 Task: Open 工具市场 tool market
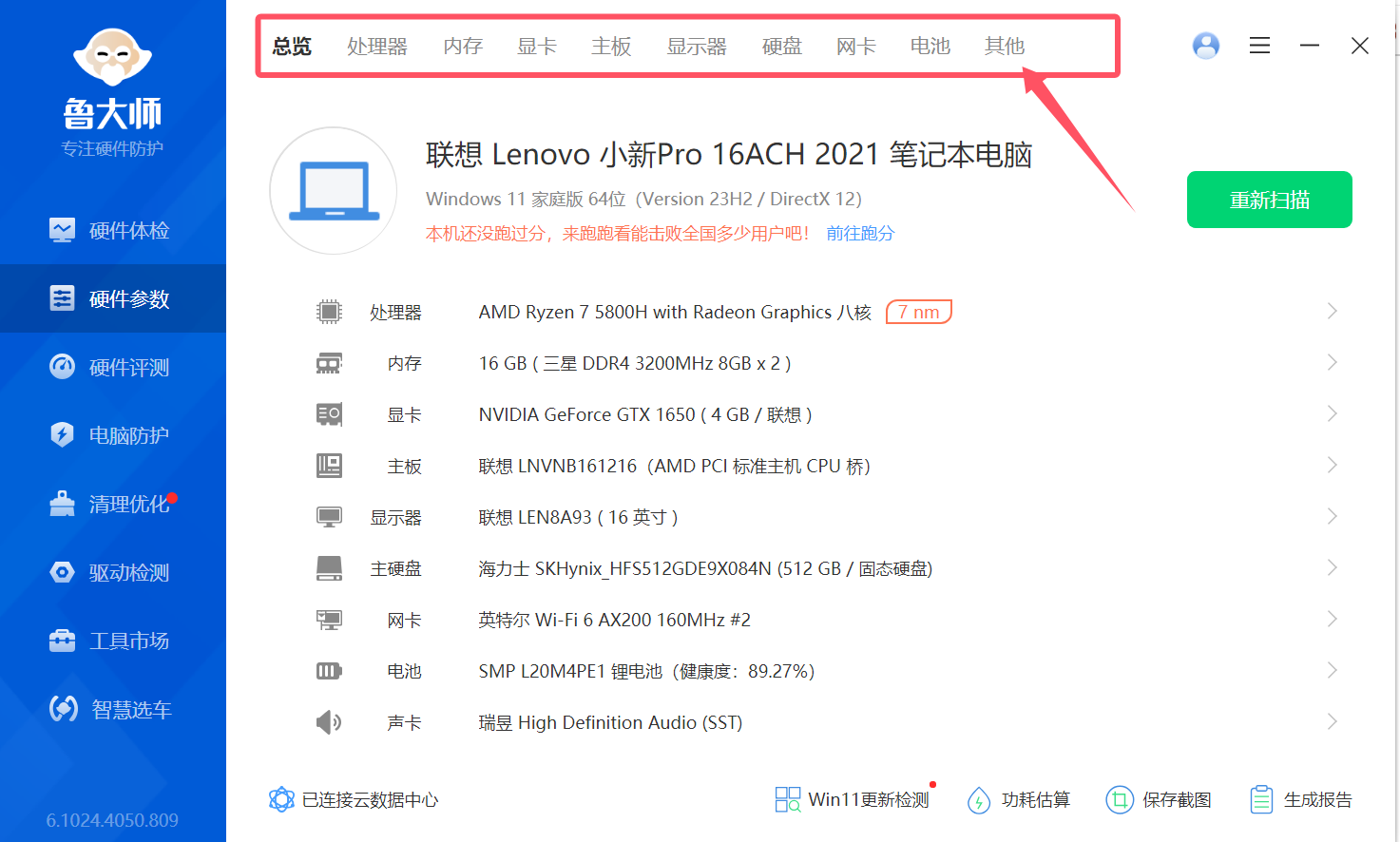(x=113, y=641)
